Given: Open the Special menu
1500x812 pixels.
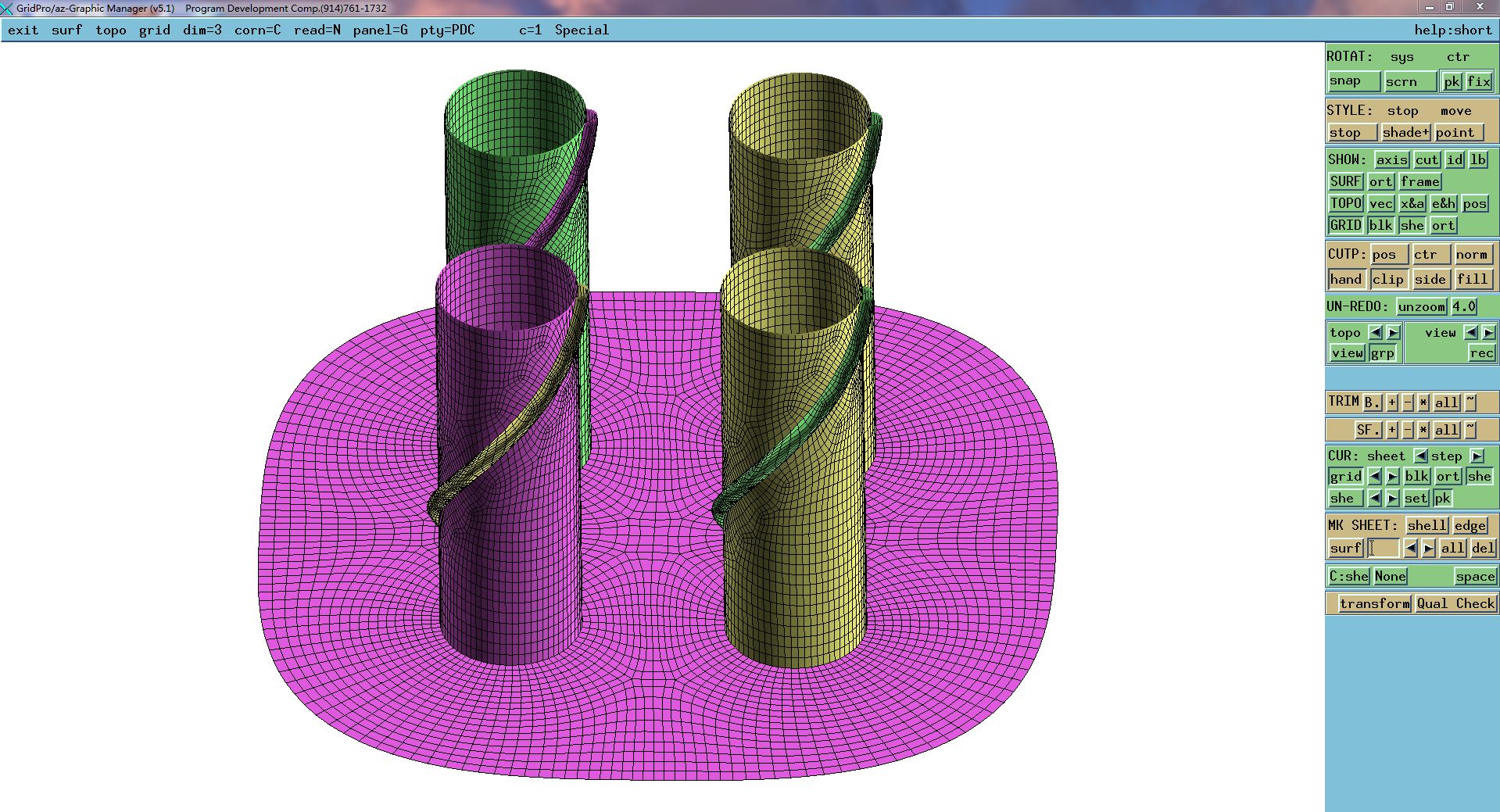Looking at the screenshot, I should [x=582, y=30].
